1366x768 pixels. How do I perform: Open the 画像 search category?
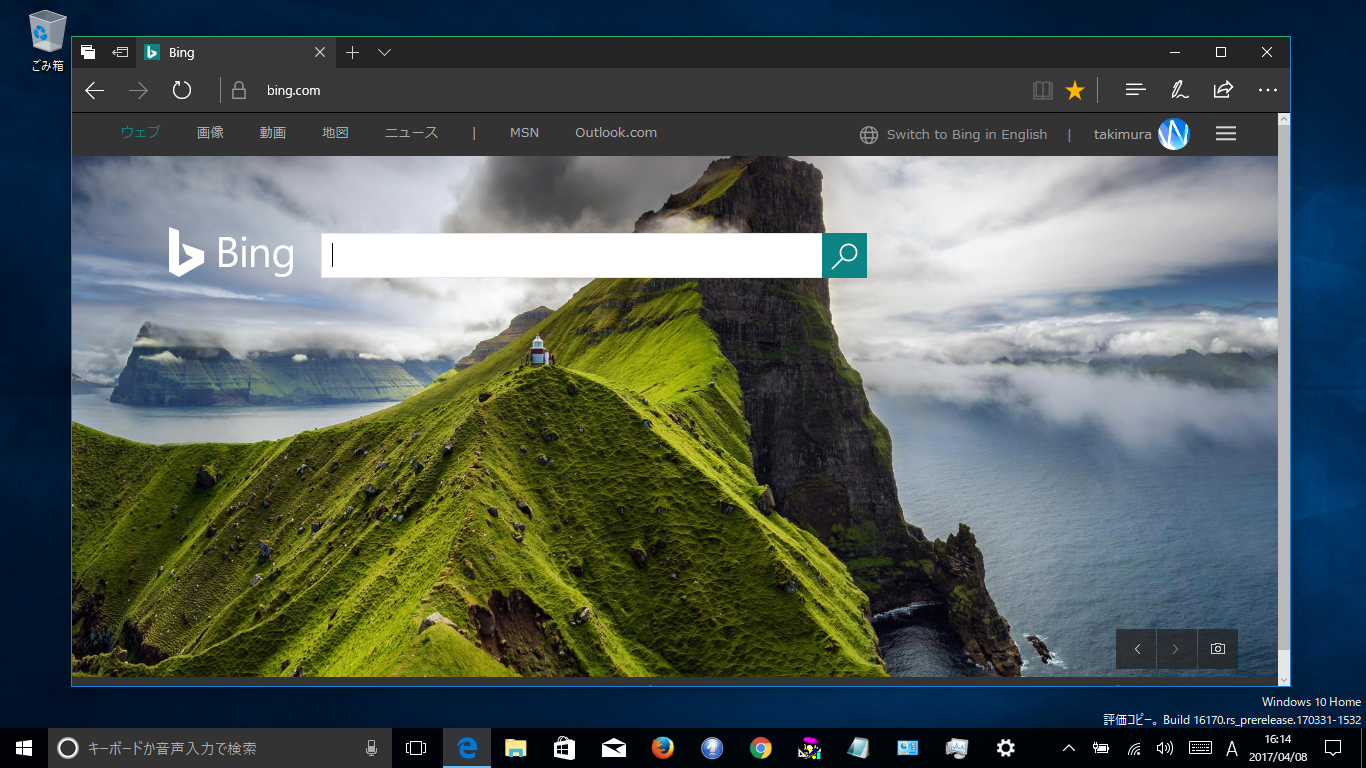(210, 133)
